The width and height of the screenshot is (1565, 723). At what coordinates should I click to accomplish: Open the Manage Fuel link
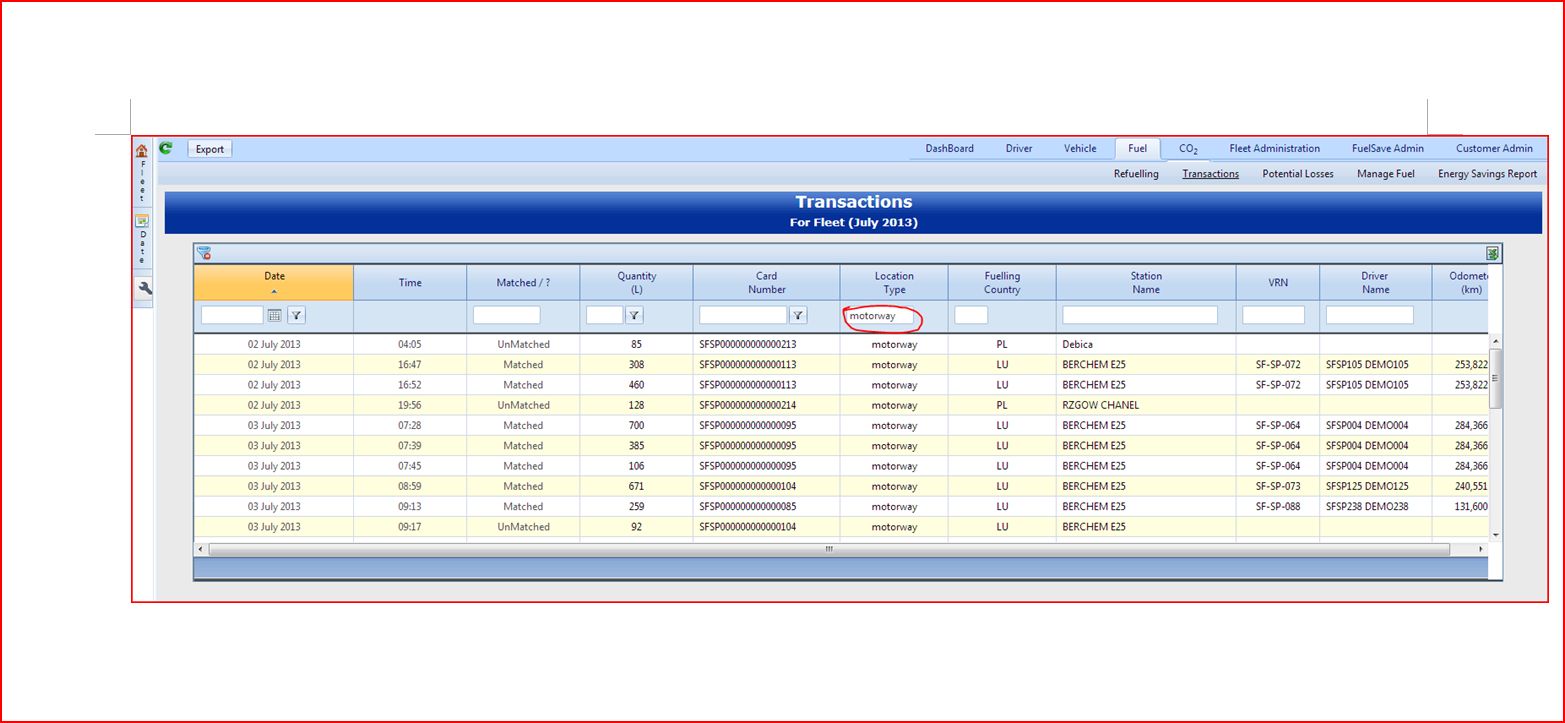pos(1386,174)
